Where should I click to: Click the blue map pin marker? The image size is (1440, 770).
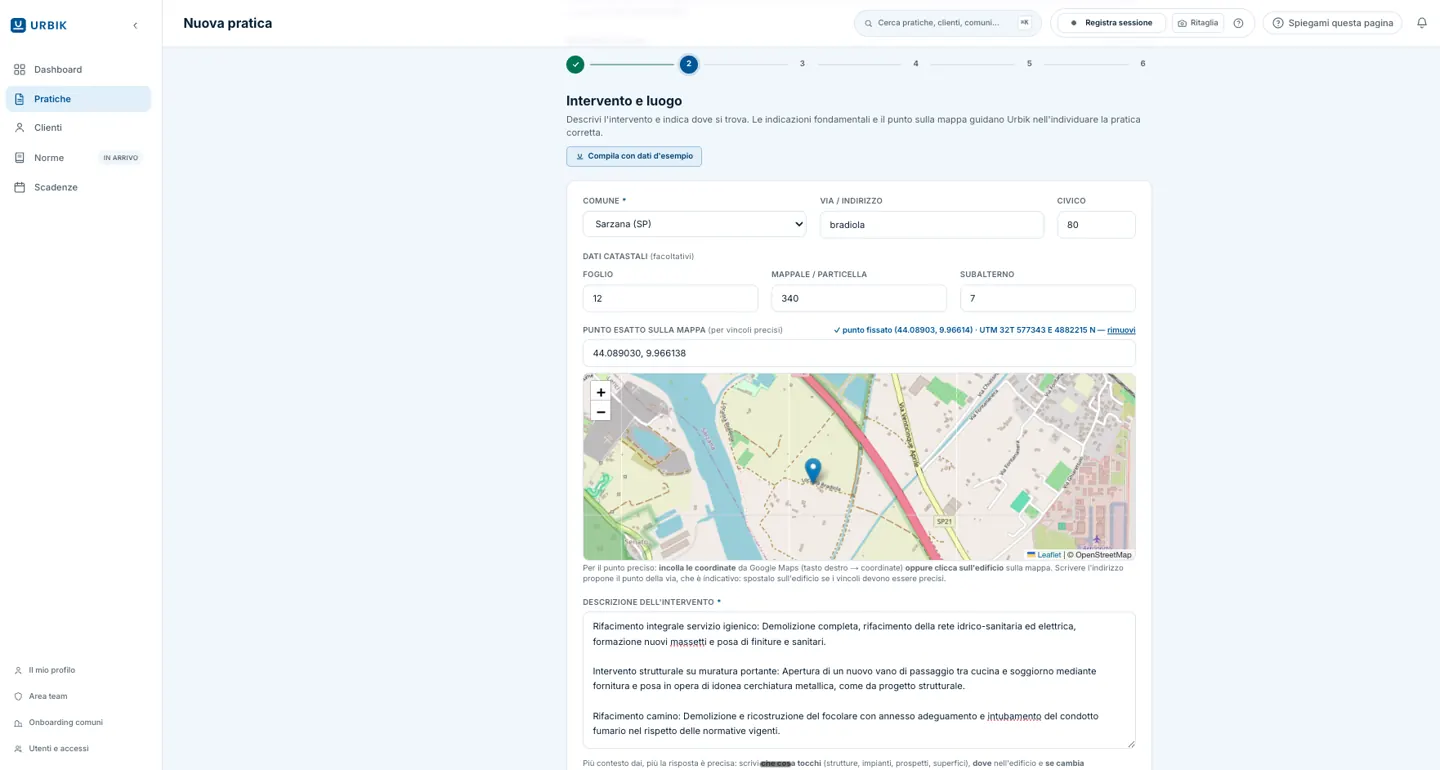(813, 471)
